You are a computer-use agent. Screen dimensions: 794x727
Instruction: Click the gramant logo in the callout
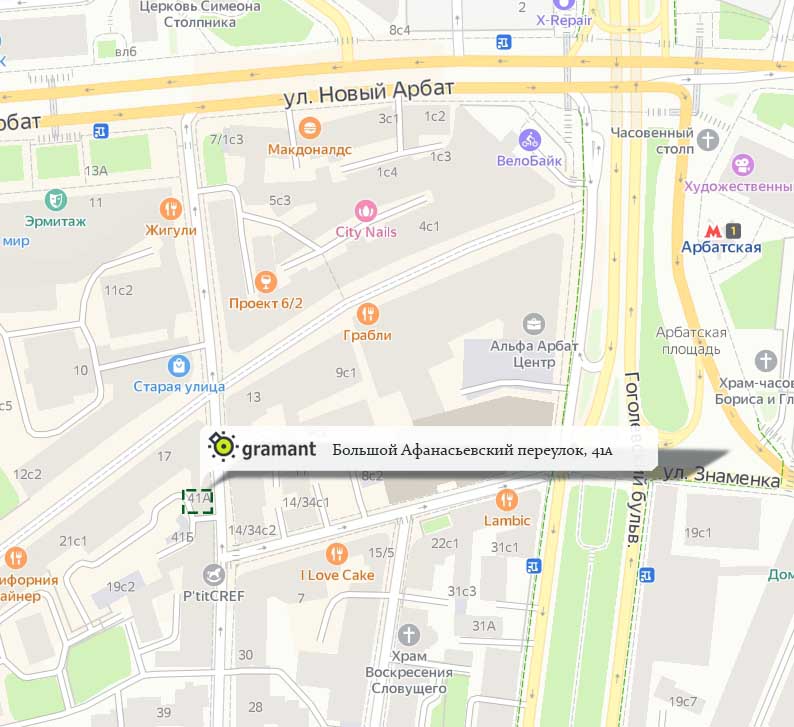point(262,448)
